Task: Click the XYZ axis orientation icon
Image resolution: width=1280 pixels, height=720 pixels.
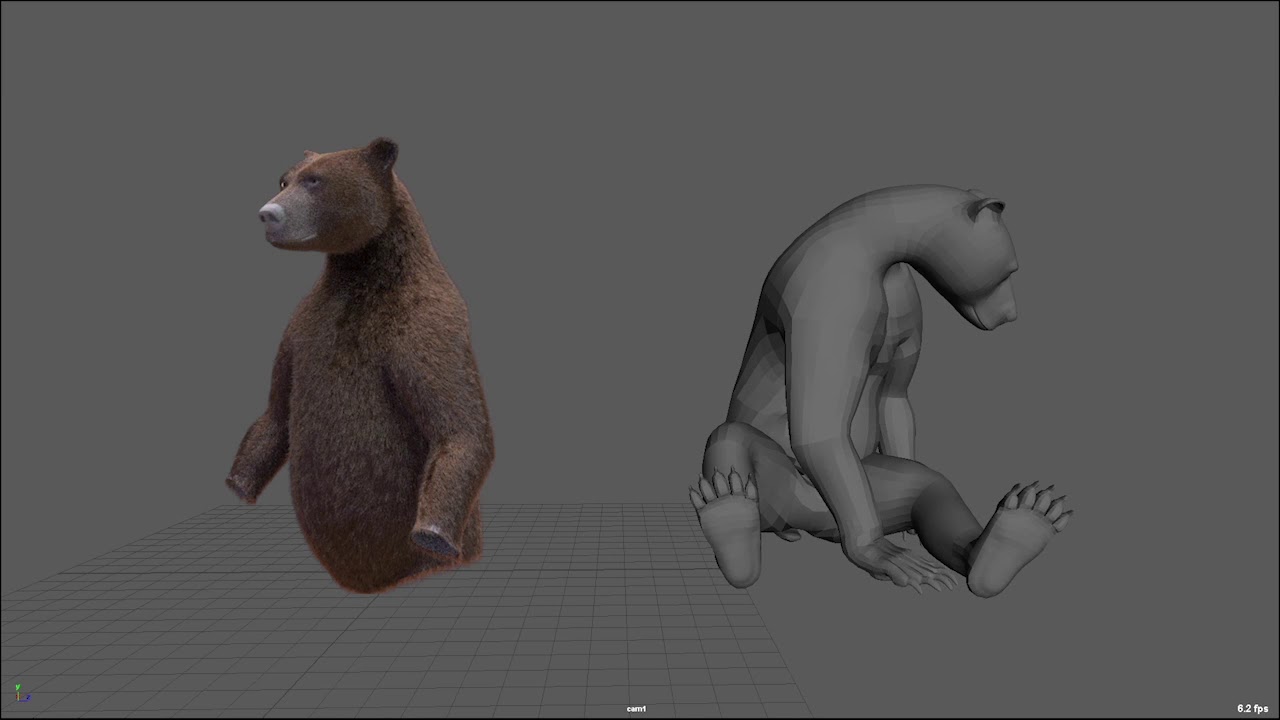Action: 21,693
